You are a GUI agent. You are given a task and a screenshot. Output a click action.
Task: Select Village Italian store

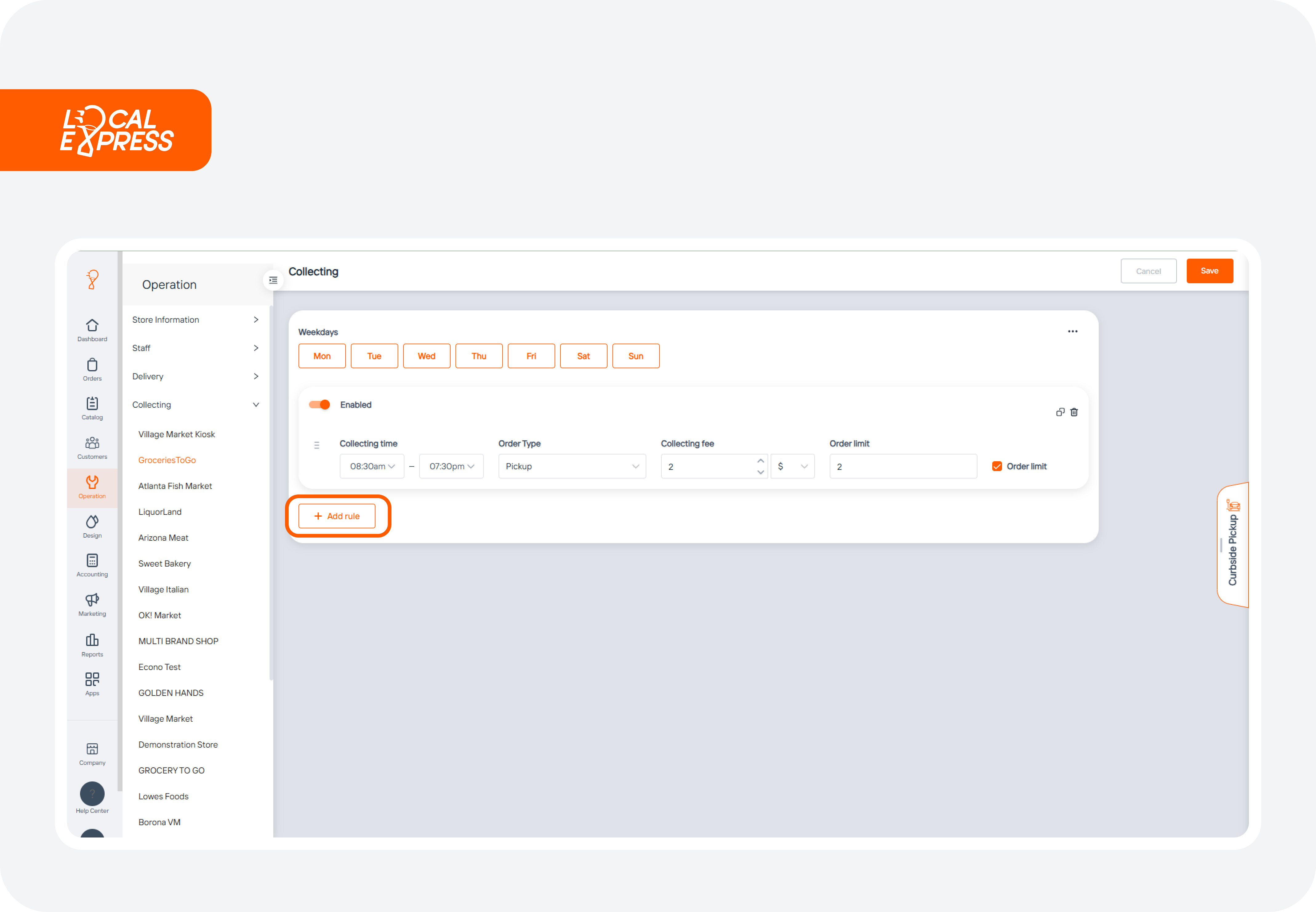[163, 590]
